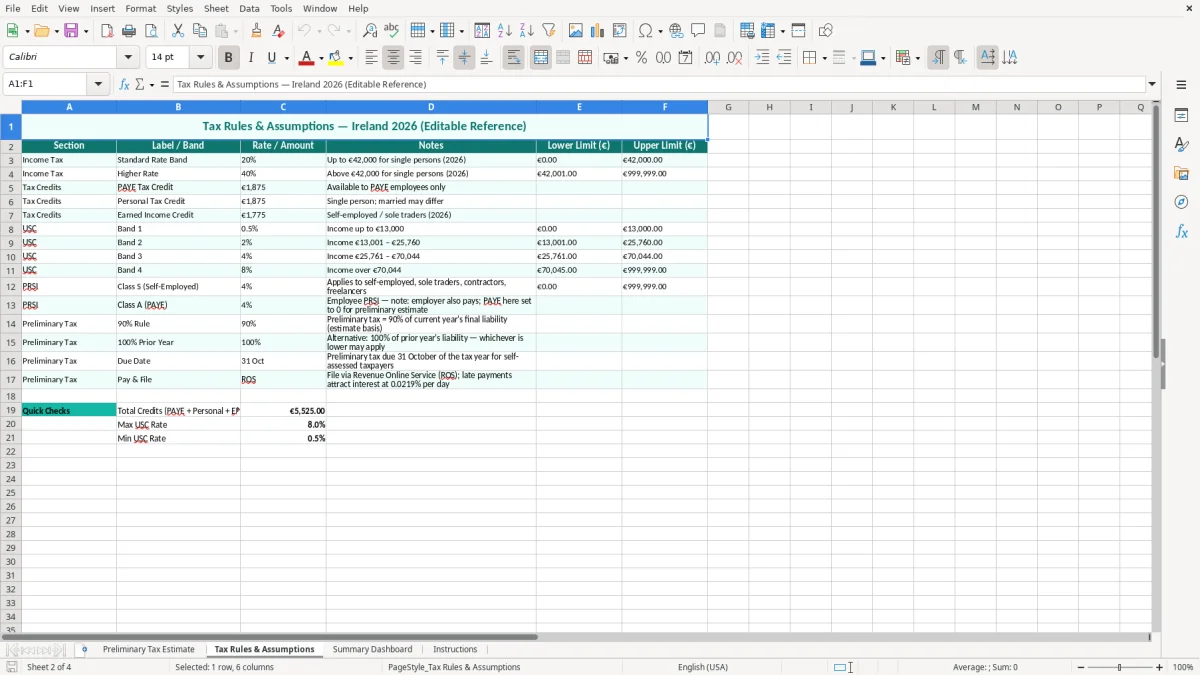
Task: Click the Copy icon
Action: 200,31
